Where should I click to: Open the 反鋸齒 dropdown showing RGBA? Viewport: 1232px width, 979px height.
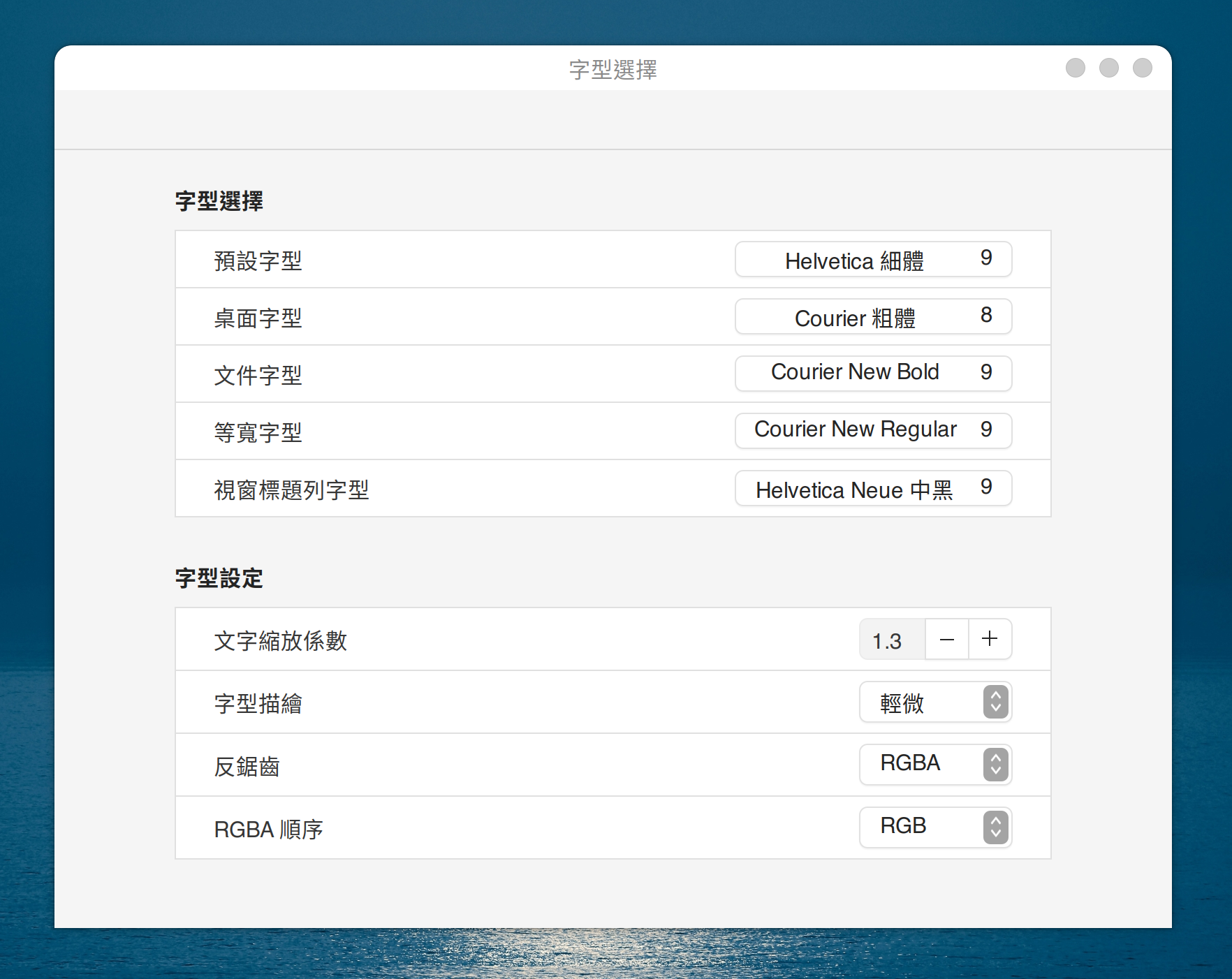935,765
